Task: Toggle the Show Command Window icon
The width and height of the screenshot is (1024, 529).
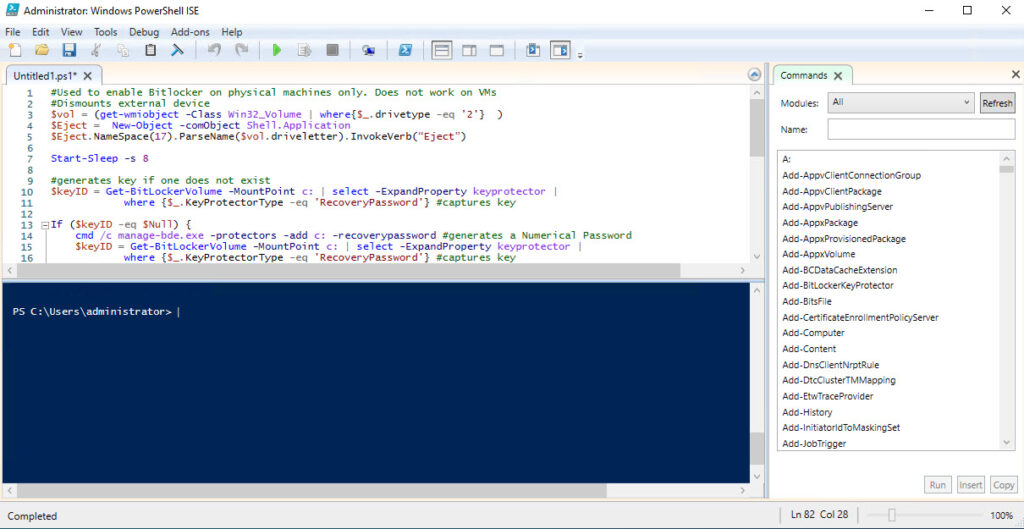Action: (x=533, y=50)
